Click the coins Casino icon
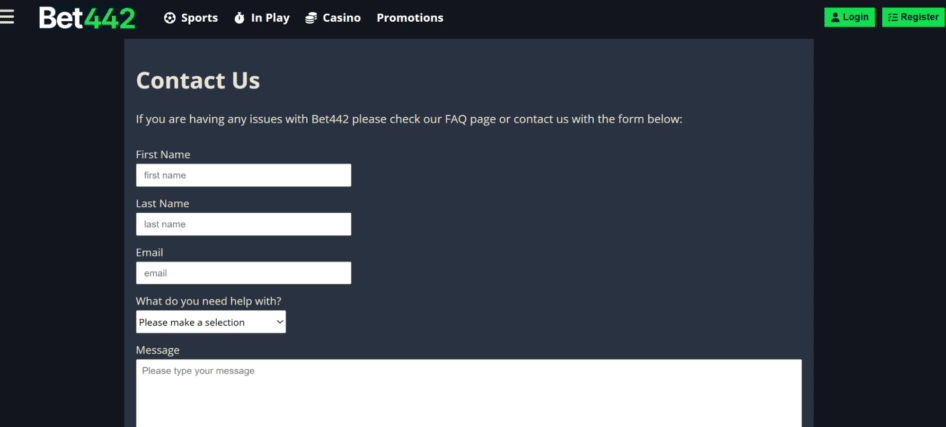 [x=311, y=18]
